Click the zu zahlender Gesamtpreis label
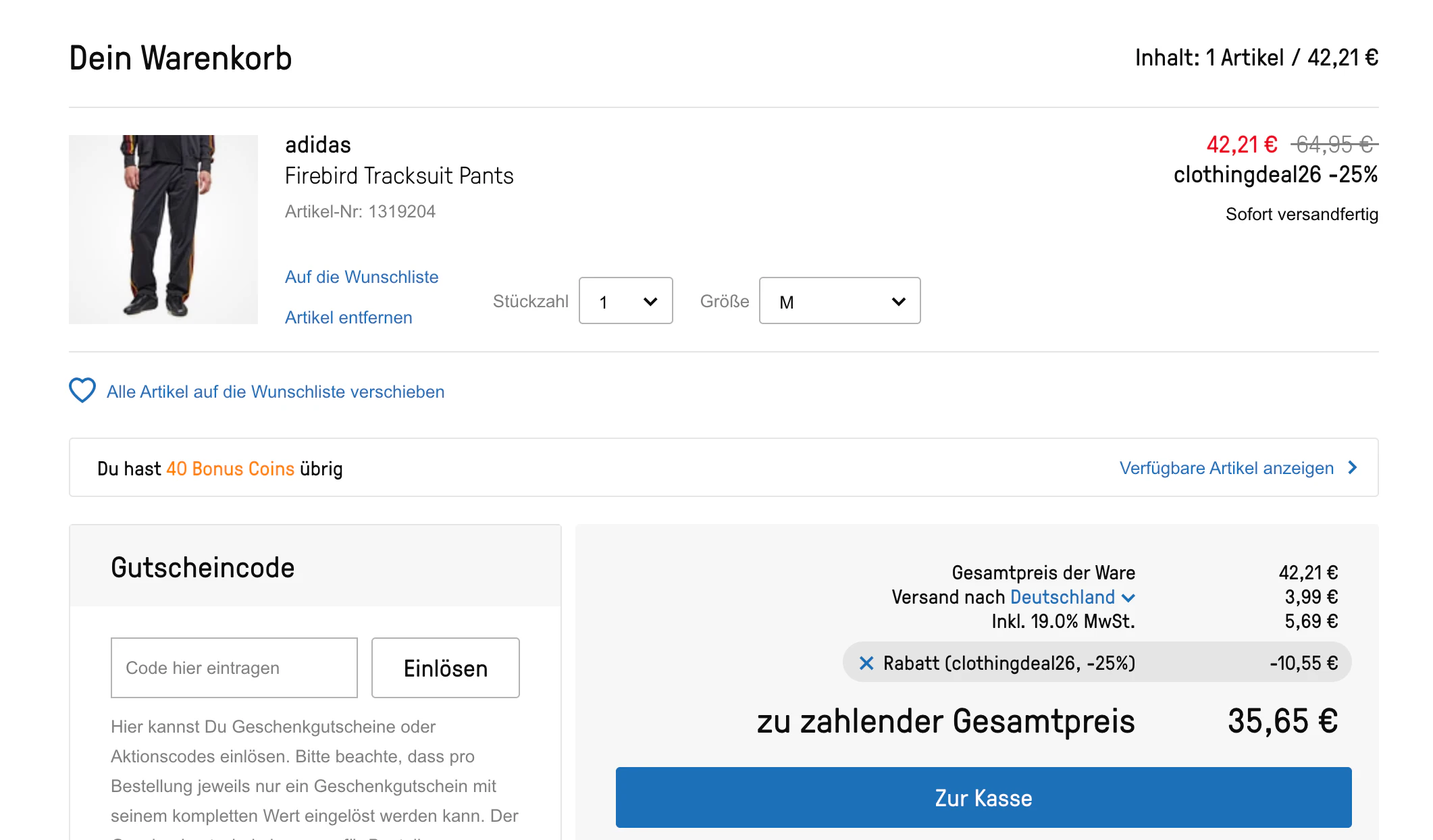The height and width of the screenshot is (840, 1433). click(x=945, y=720)
